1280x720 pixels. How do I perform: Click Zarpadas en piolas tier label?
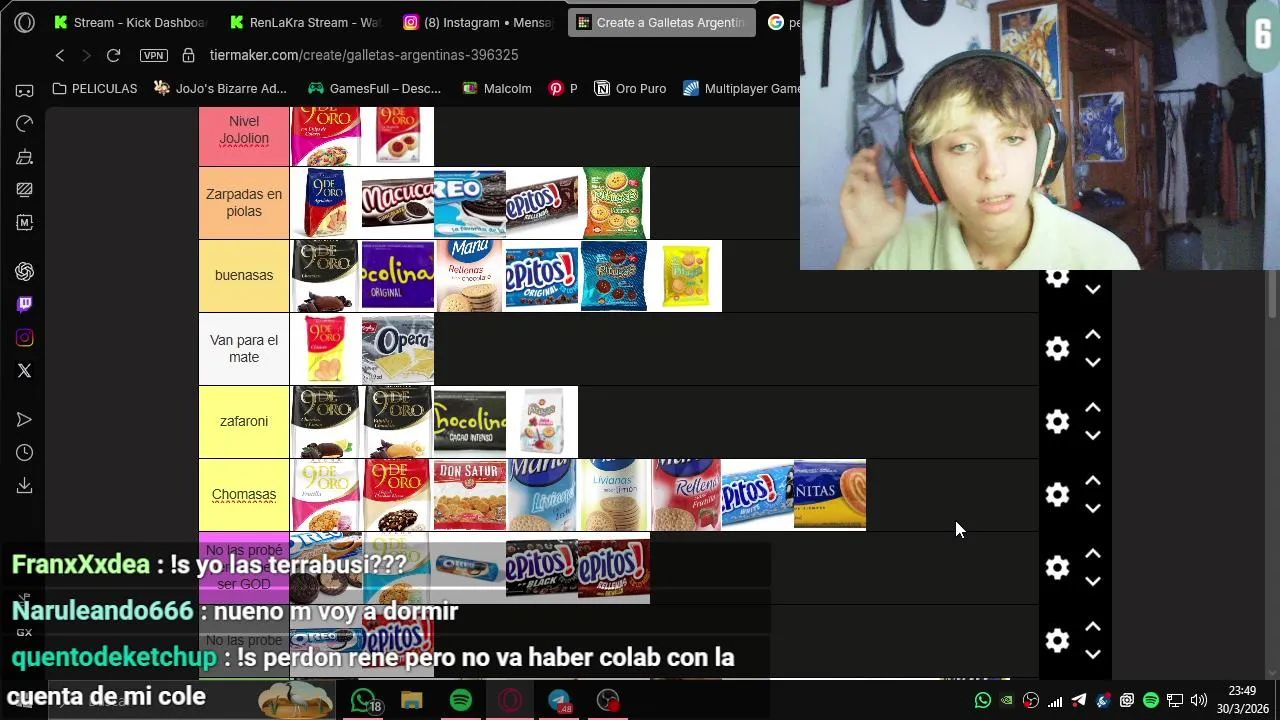(x=244, y=203)
